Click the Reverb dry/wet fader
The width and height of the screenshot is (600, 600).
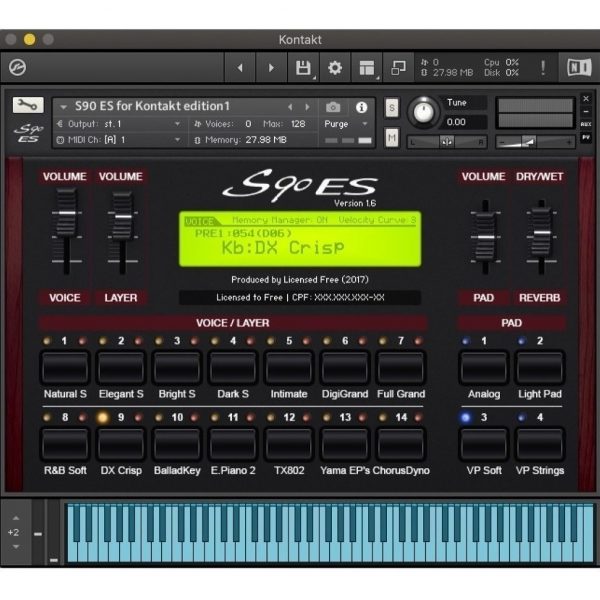point(541,232)
